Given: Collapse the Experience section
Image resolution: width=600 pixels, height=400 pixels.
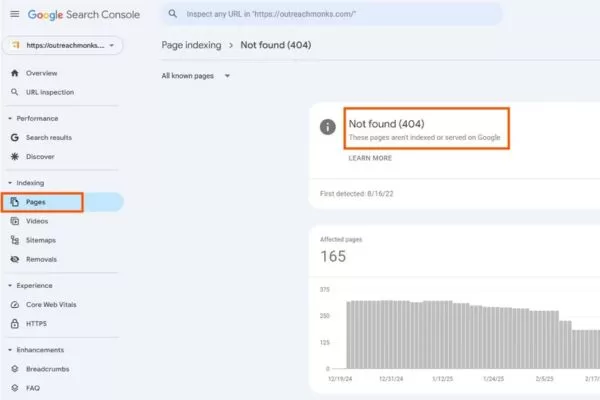Looking at the screenshot, I should (11, 285).
